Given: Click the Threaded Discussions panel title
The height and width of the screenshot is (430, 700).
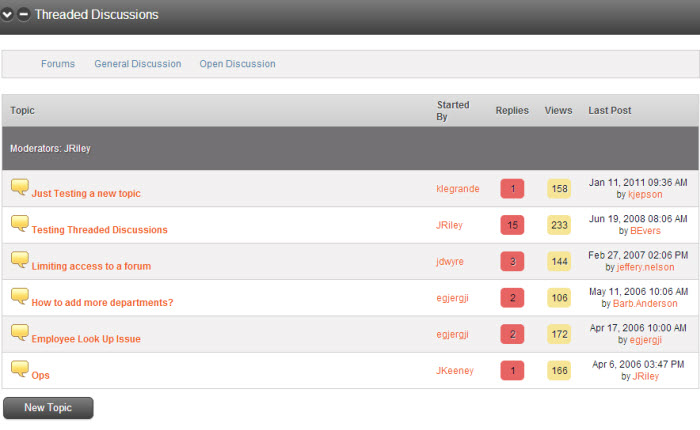Looking at the screenshot, I should point(96,15).
